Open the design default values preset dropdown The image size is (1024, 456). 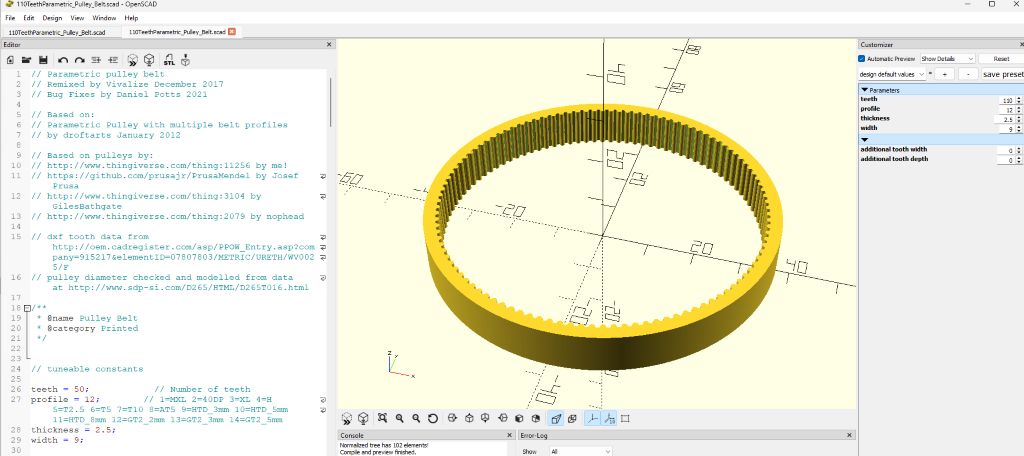pos(892,74)
